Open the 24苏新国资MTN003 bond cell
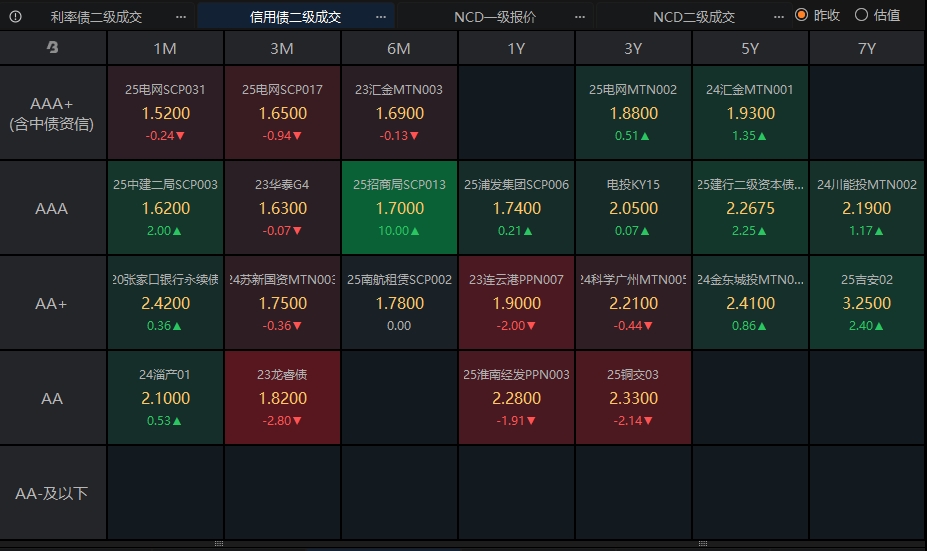The image size is (927, 551). coord(282,303)
